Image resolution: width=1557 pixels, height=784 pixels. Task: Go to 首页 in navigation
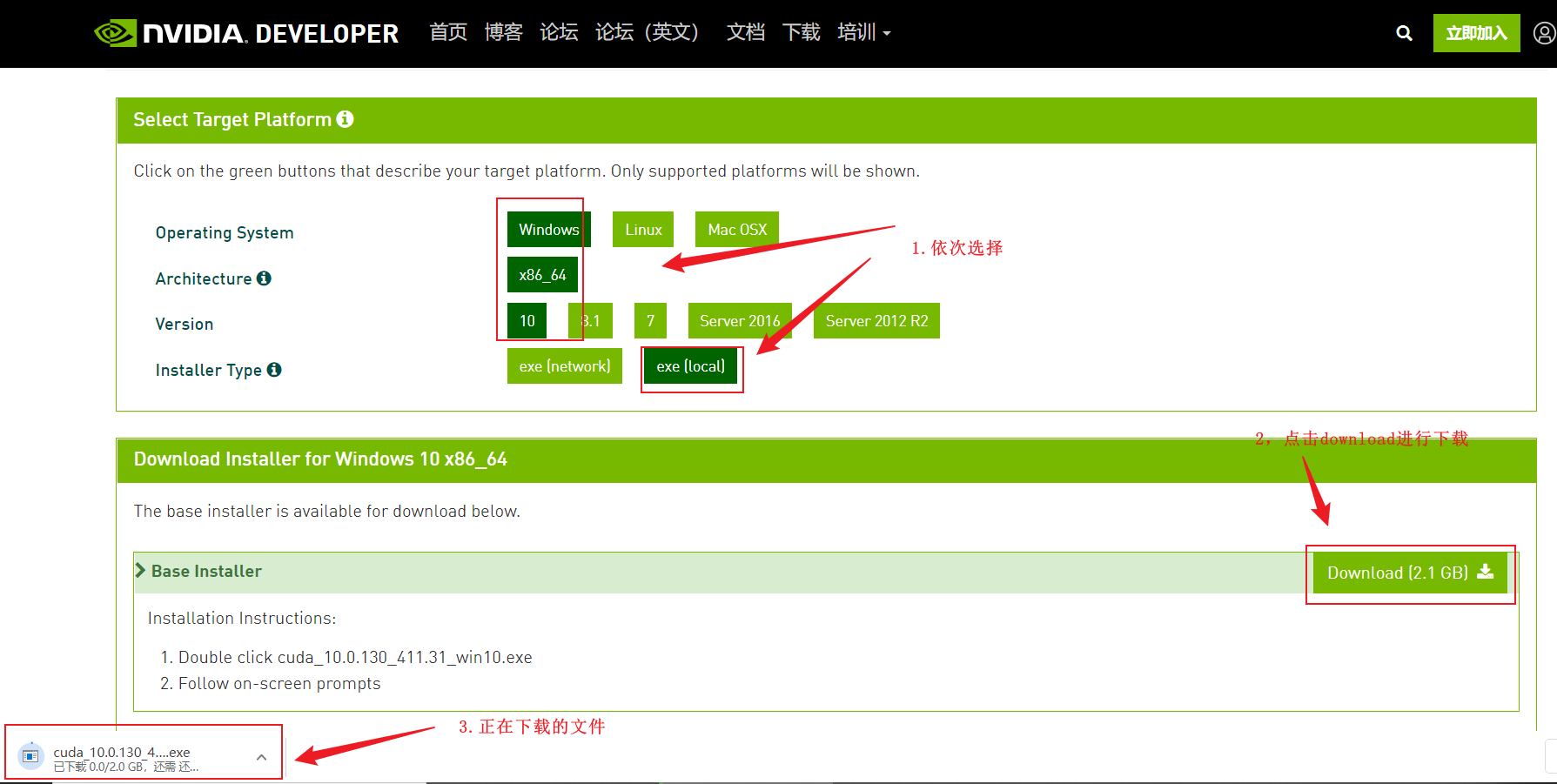[x=448, y=33]
